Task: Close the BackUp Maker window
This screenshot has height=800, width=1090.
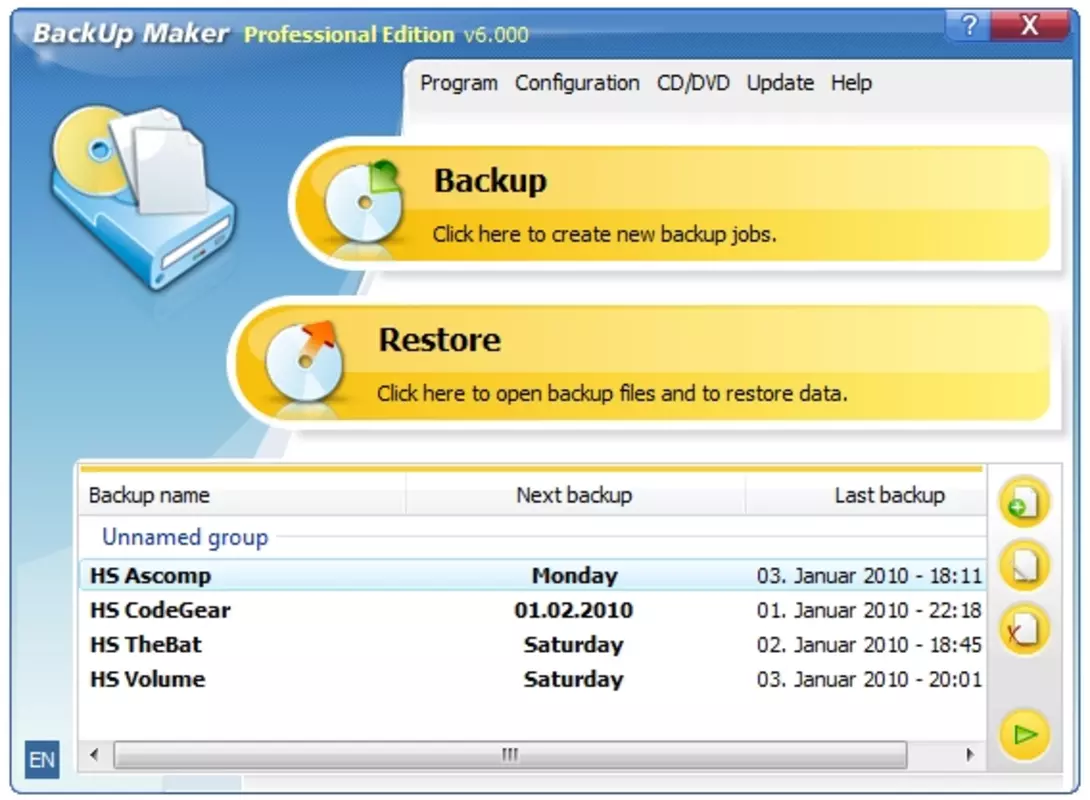Action: click(x=1030, y=26)
